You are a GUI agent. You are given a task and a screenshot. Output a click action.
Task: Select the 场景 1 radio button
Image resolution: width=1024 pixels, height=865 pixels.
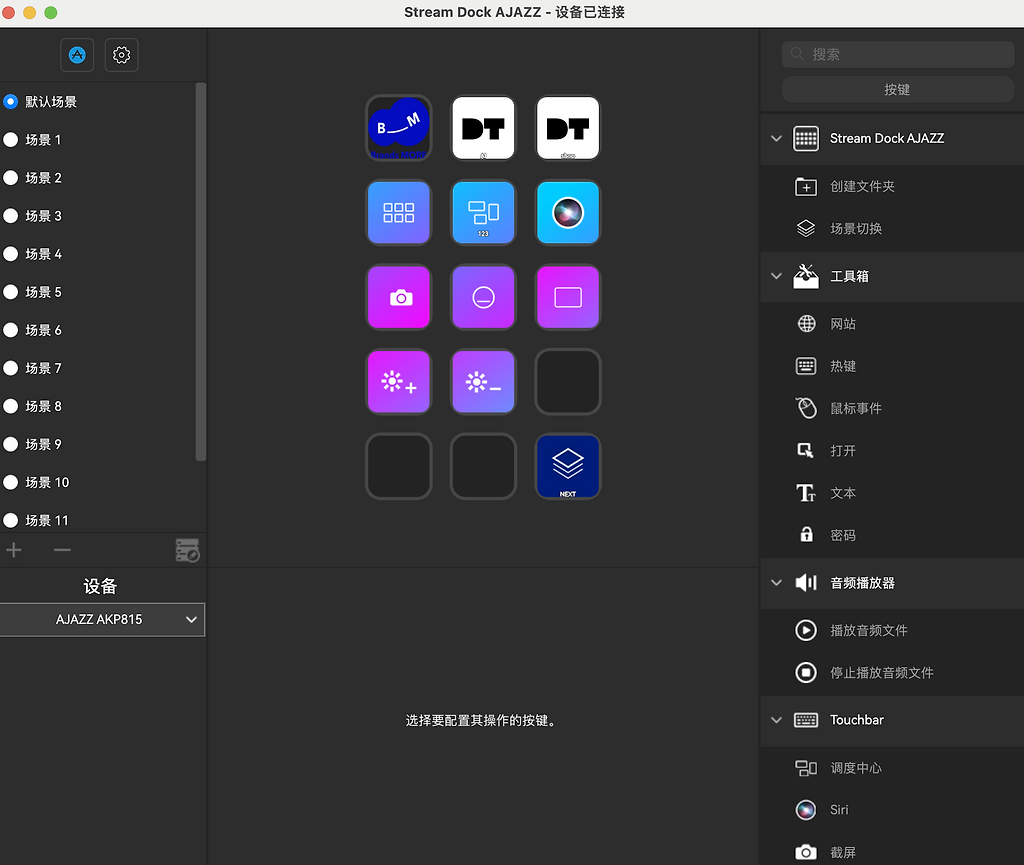tap(10, 140)
